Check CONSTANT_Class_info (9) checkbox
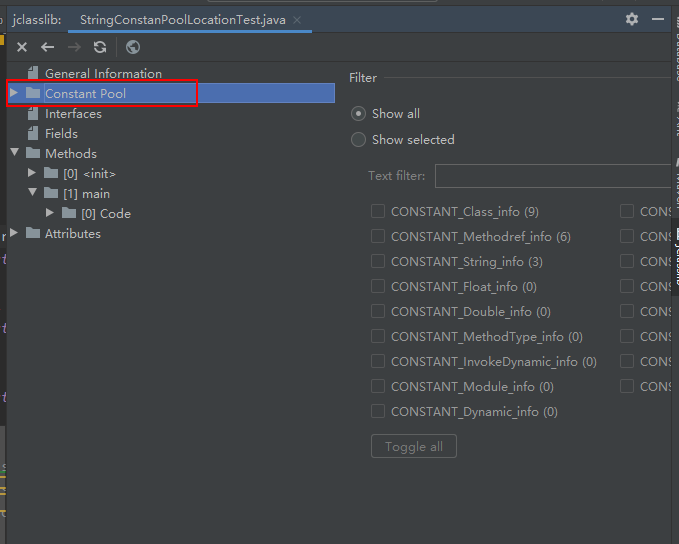Image resolution: width=679 pixels, height=544 pixels. tap(378, 211)
